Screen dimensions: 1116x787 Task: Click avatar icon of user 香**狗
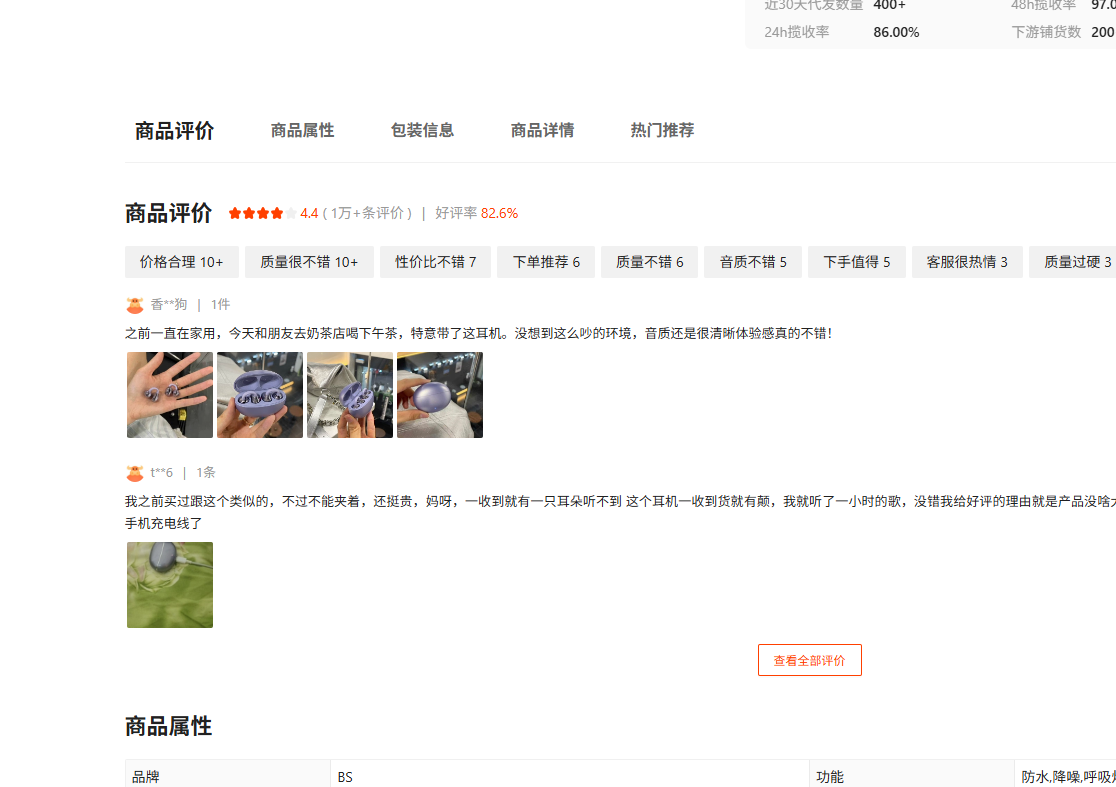135,305
